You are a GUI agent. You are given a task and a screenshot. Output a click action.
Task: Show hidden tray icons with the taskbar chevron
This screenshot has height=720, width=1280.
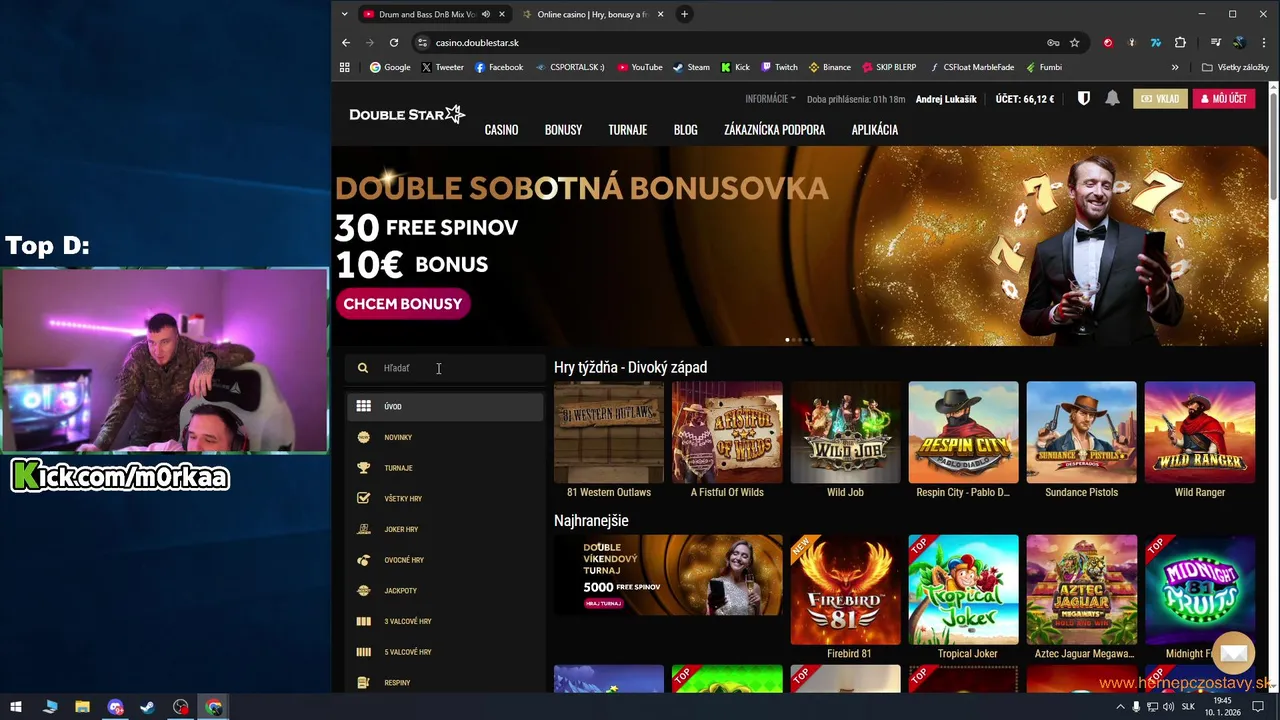point(1119,707)
